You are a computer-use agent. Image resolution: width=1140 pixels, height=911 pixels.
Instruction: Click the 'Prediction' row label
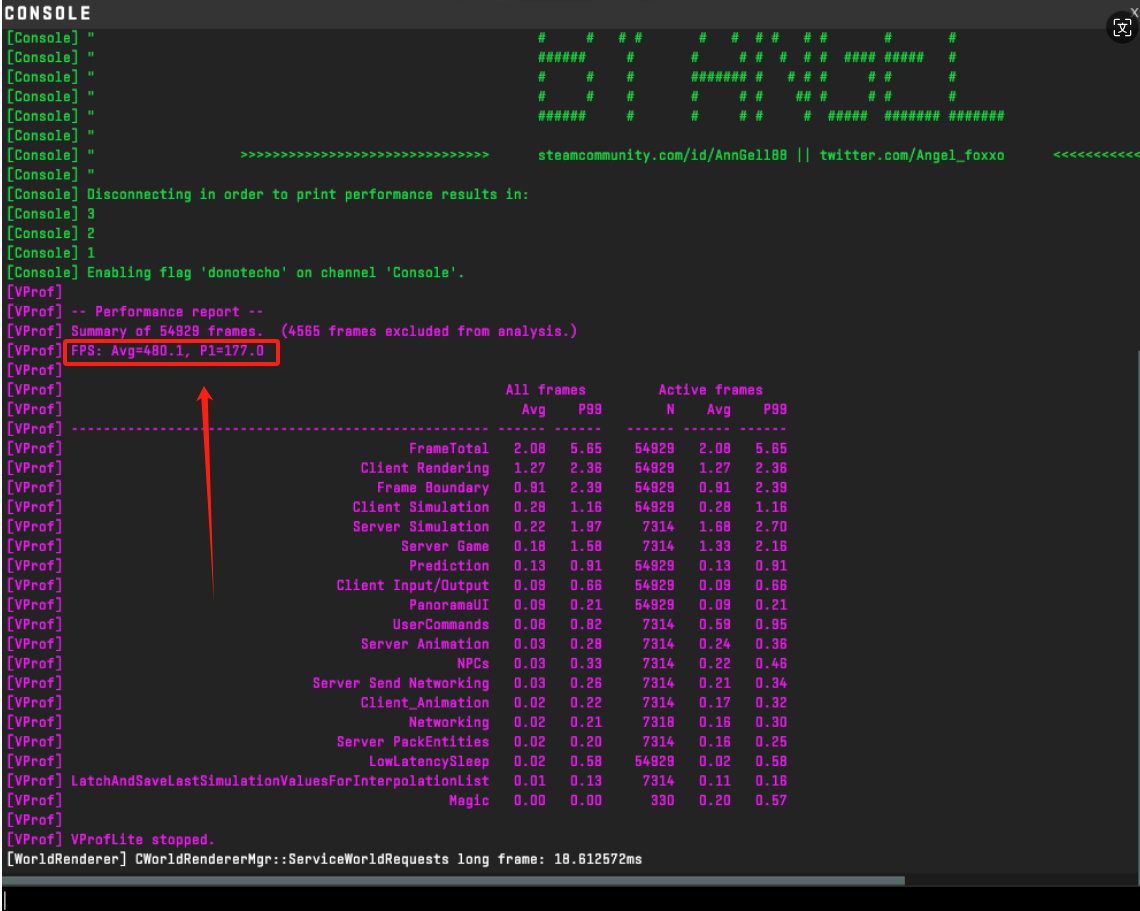tap(449, 566)
